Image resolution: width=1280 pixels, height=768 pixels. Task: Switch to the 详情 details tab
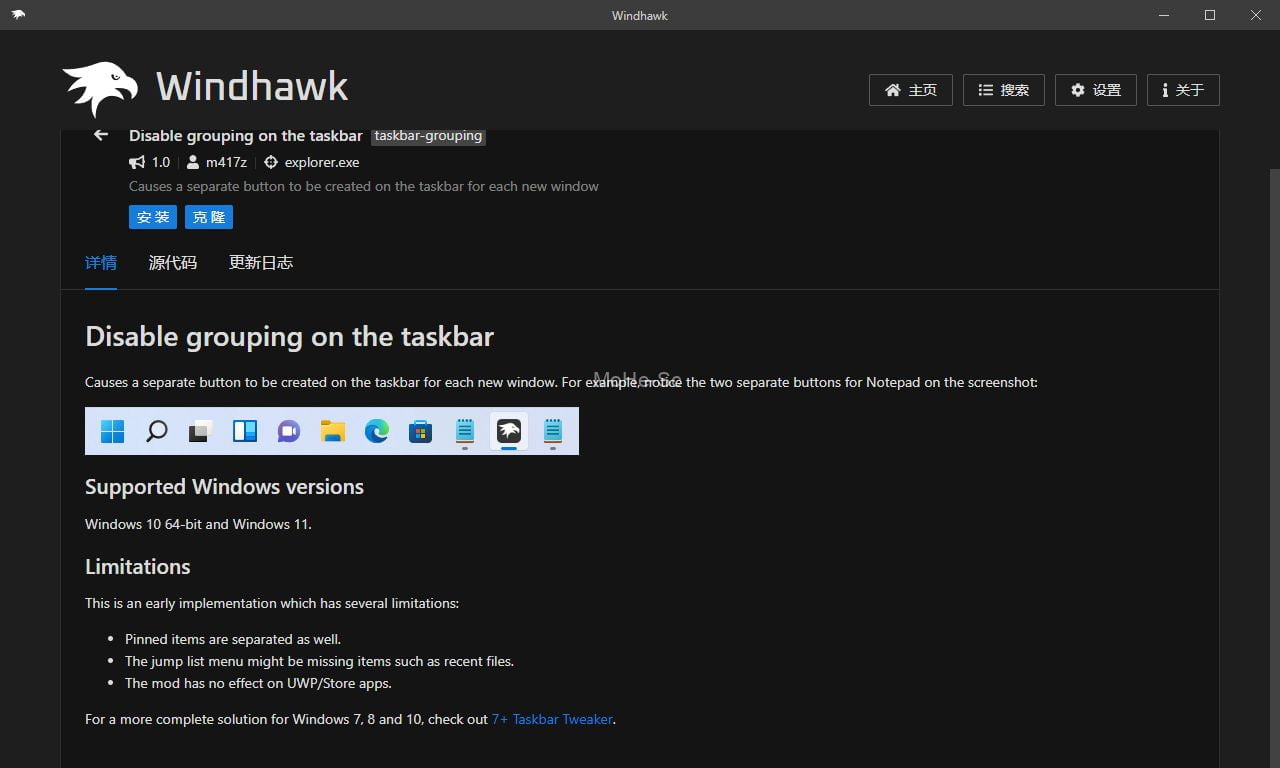pos(101,263)
